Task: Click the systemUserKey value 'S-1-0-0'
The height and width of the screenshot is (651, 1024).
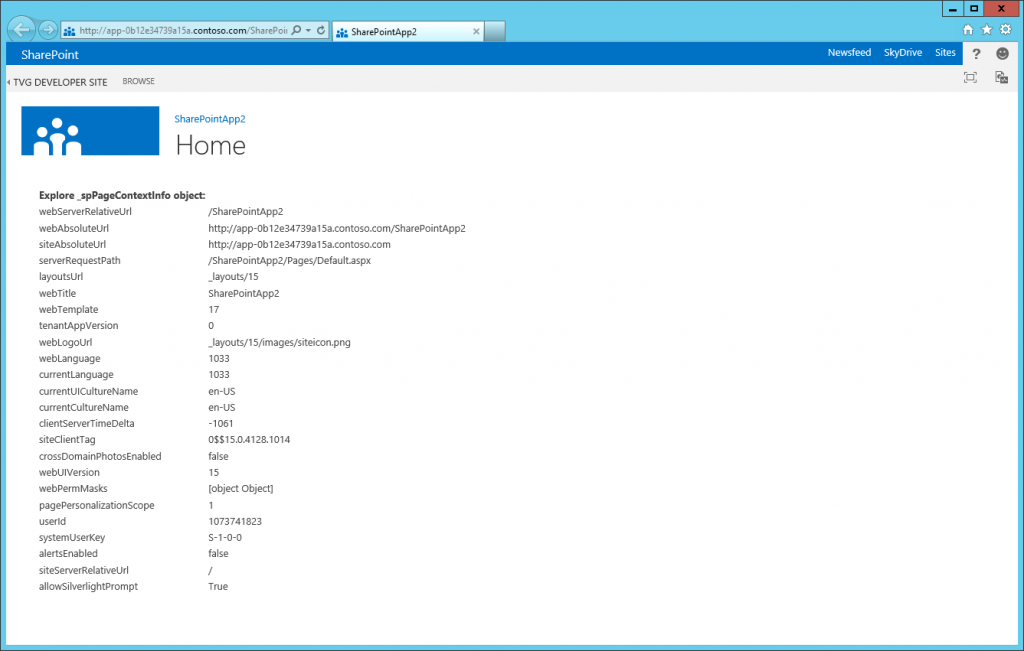Action: point(225,537)
